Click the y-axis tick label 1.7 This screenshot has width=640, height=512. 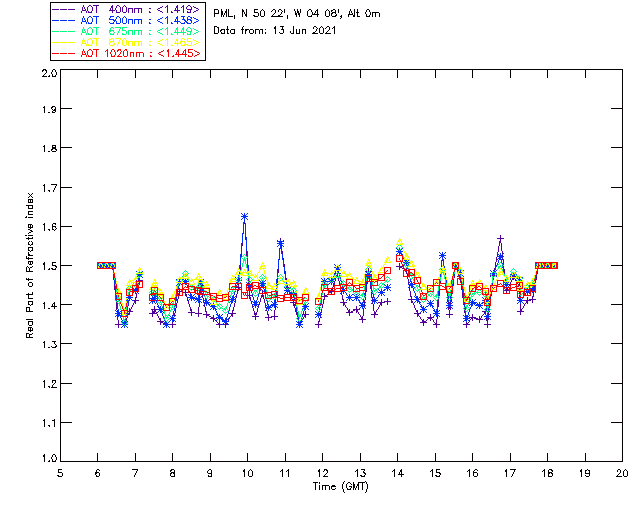click(49, 188)
